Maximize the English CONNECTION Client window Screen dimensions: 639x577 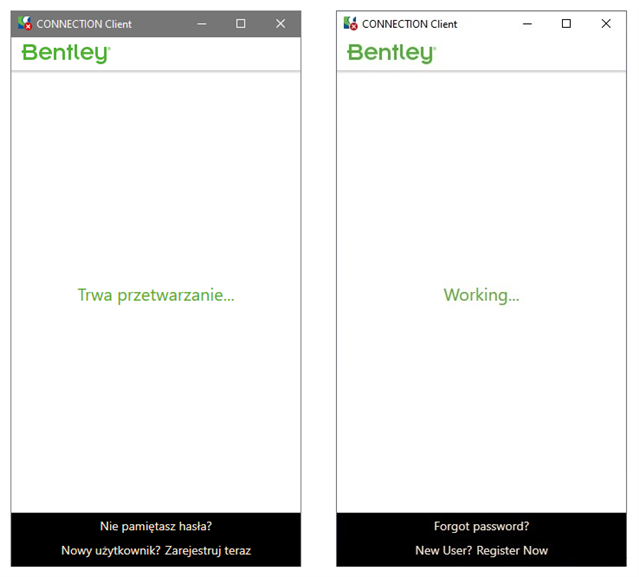click(566, 24)
